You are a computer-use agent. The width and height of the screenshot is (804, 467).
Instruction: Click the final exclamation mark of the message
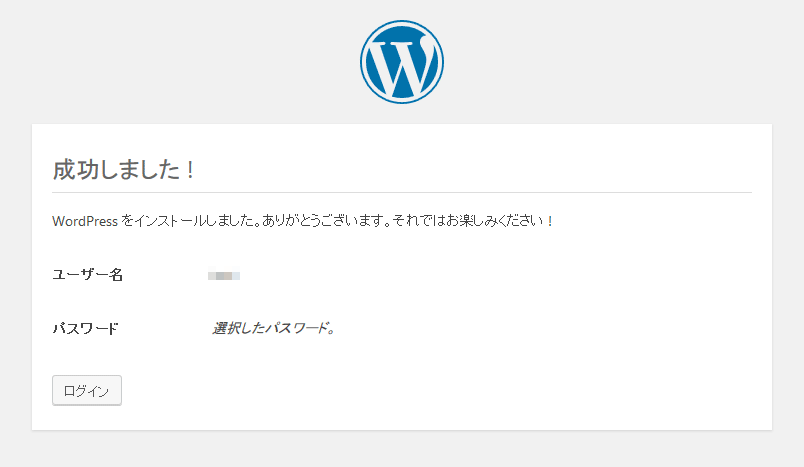[550, 221]
